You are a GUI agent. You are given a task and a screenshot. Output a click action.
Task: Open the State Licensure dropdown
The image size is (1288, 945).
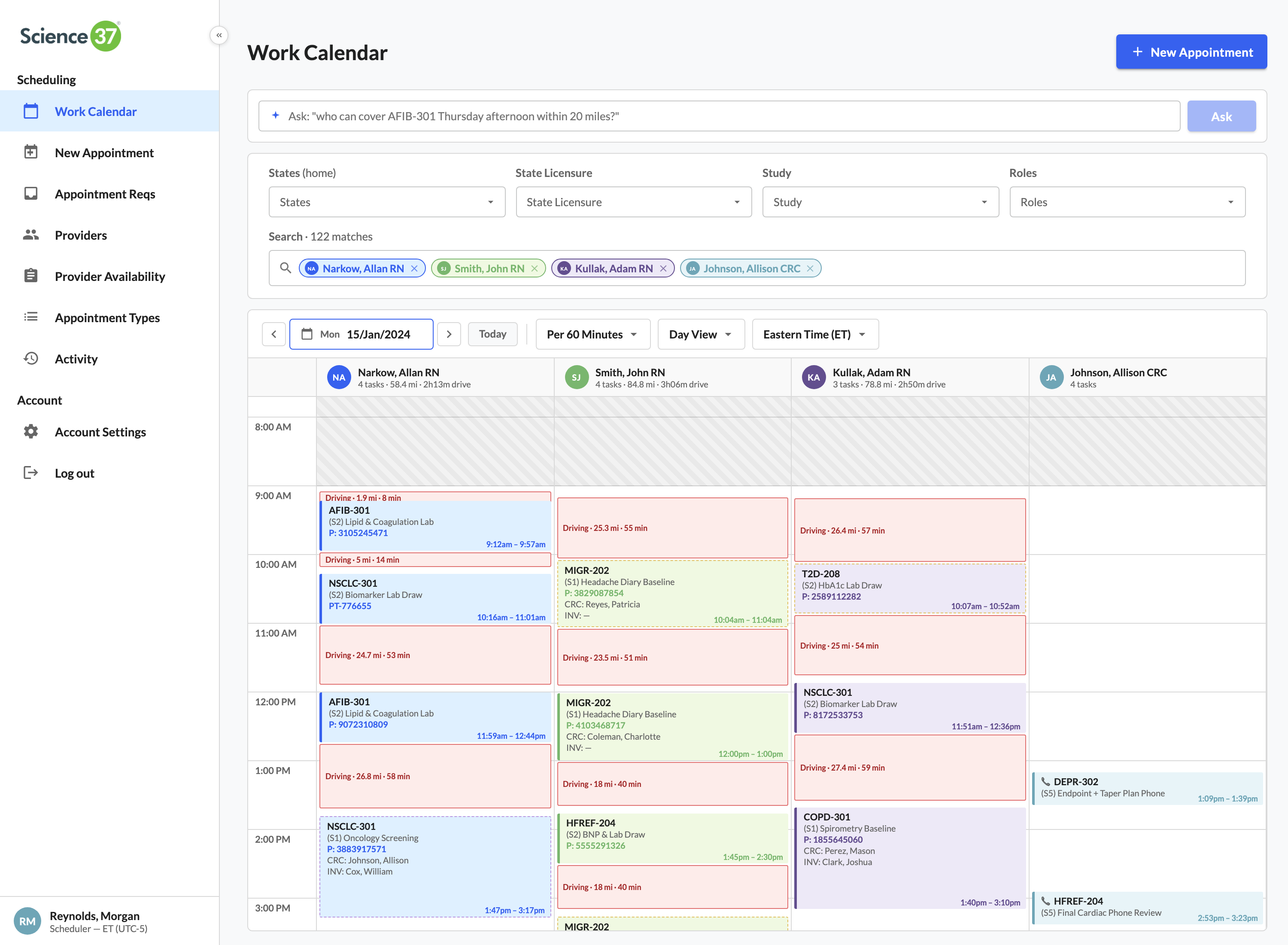[x=633, y=202]
